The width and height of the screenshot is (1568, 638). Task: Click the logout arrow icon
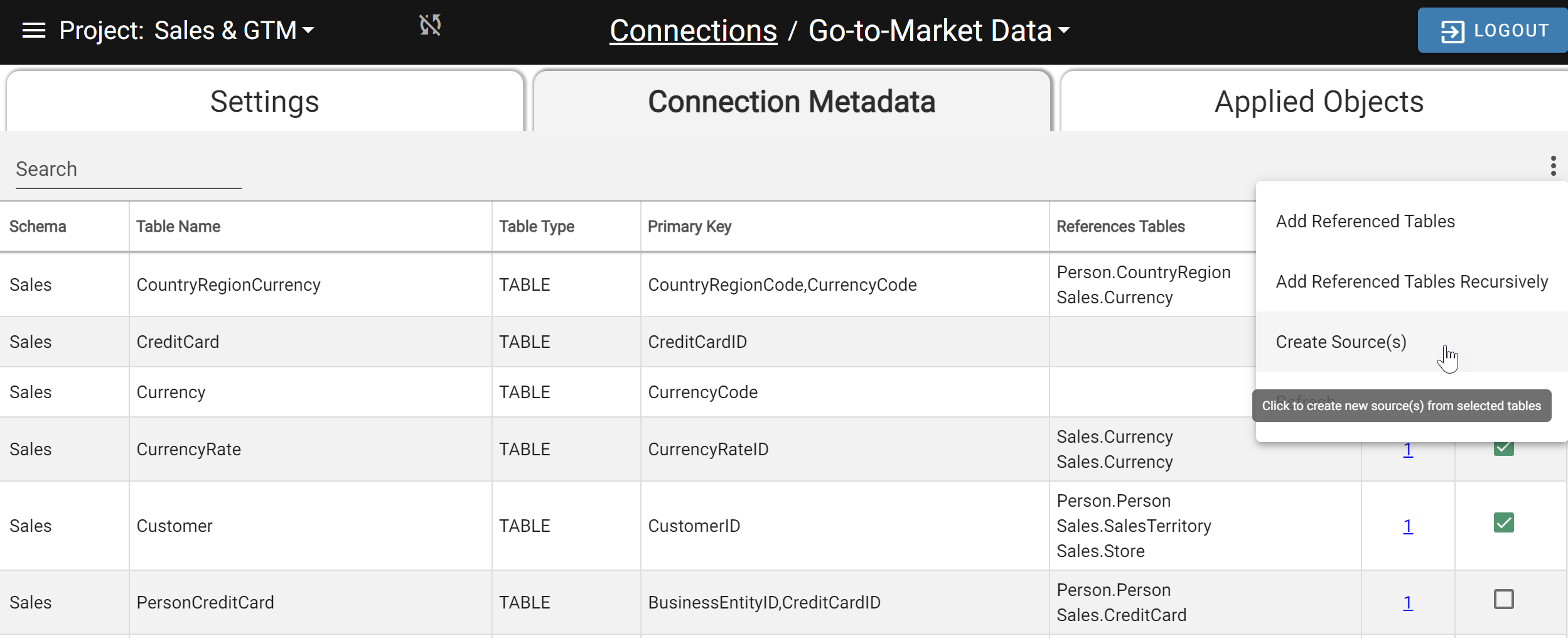1452,31
